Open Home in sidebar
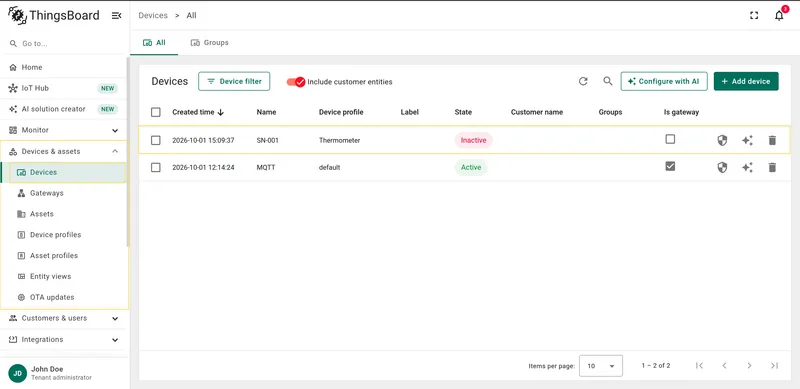 (64, 67)
